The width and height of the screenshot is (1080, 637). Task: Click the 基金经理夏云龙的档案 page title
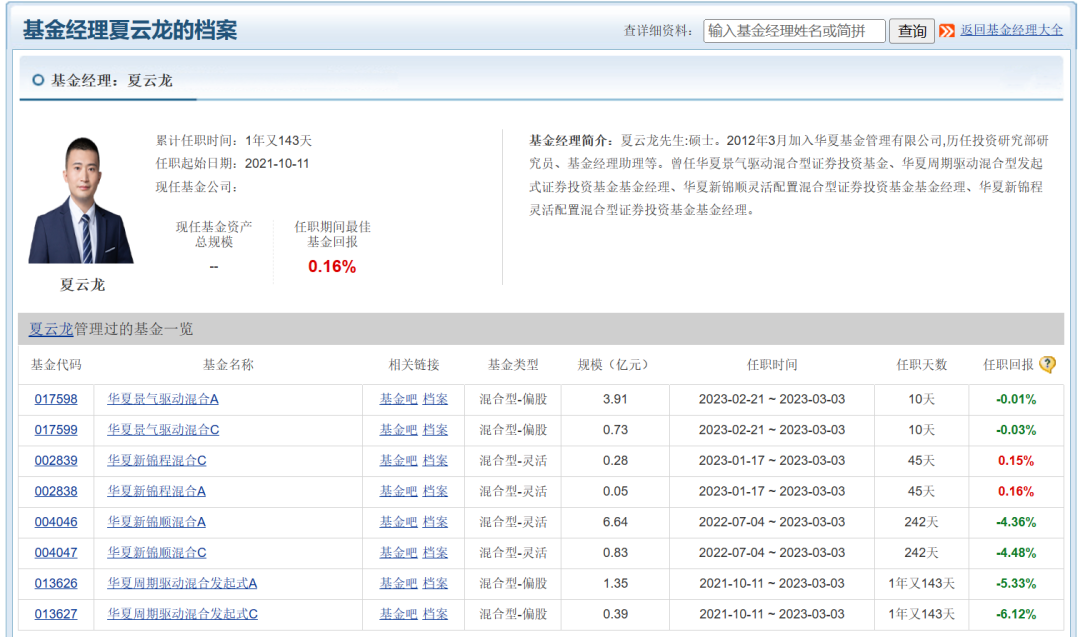click(129, 30)
